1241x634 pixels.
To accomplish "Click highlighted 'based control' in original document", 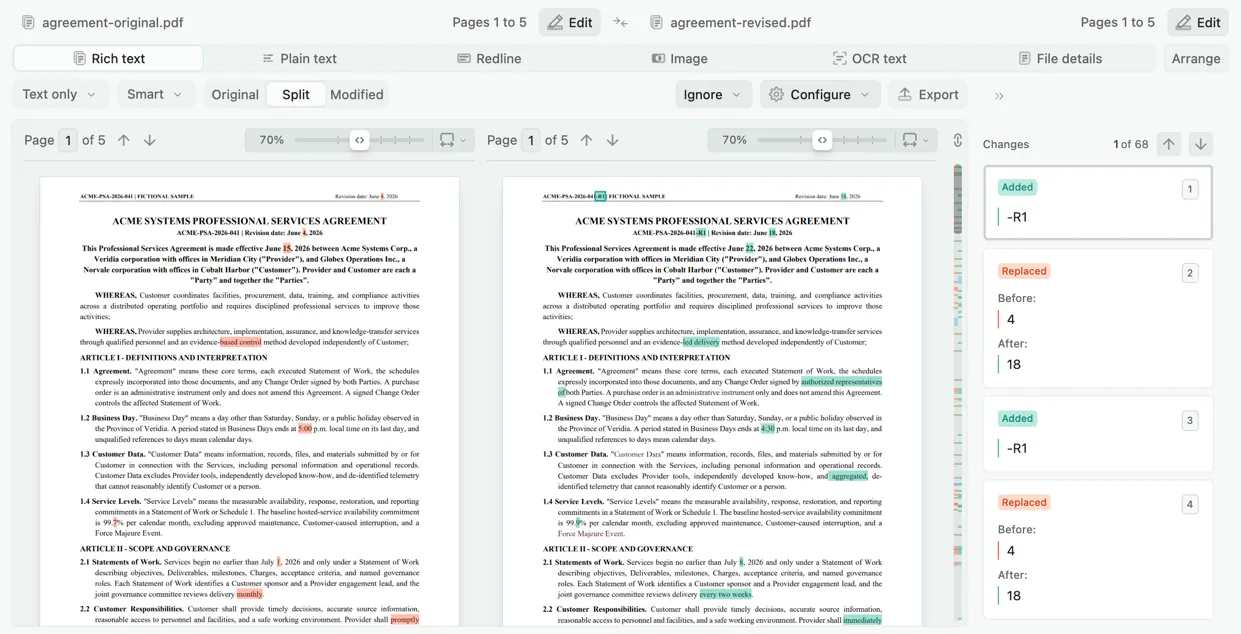I will pyautogui.click(x=241, y=342).
